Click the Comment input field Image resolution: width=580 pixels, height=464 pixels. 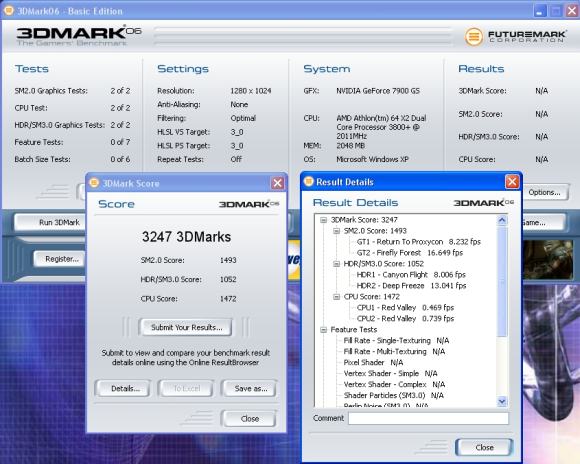pos(428,418)
